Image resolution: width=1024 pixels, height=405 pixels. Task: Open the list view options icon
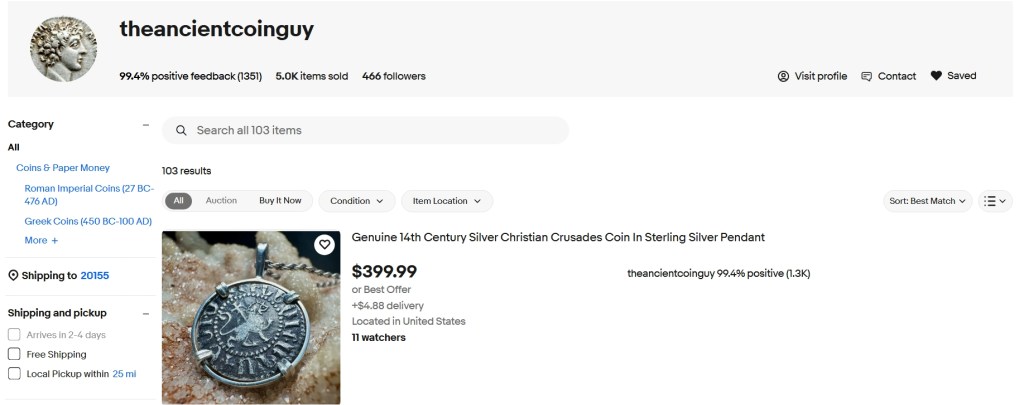(x=995, y=201)
